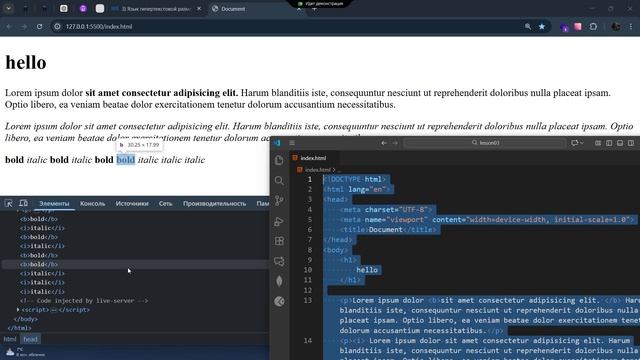Switch to the Источники DevTools tab
The height and width of the screenshot is (360, 640).
pyautogui.click(x=132, y=203)
